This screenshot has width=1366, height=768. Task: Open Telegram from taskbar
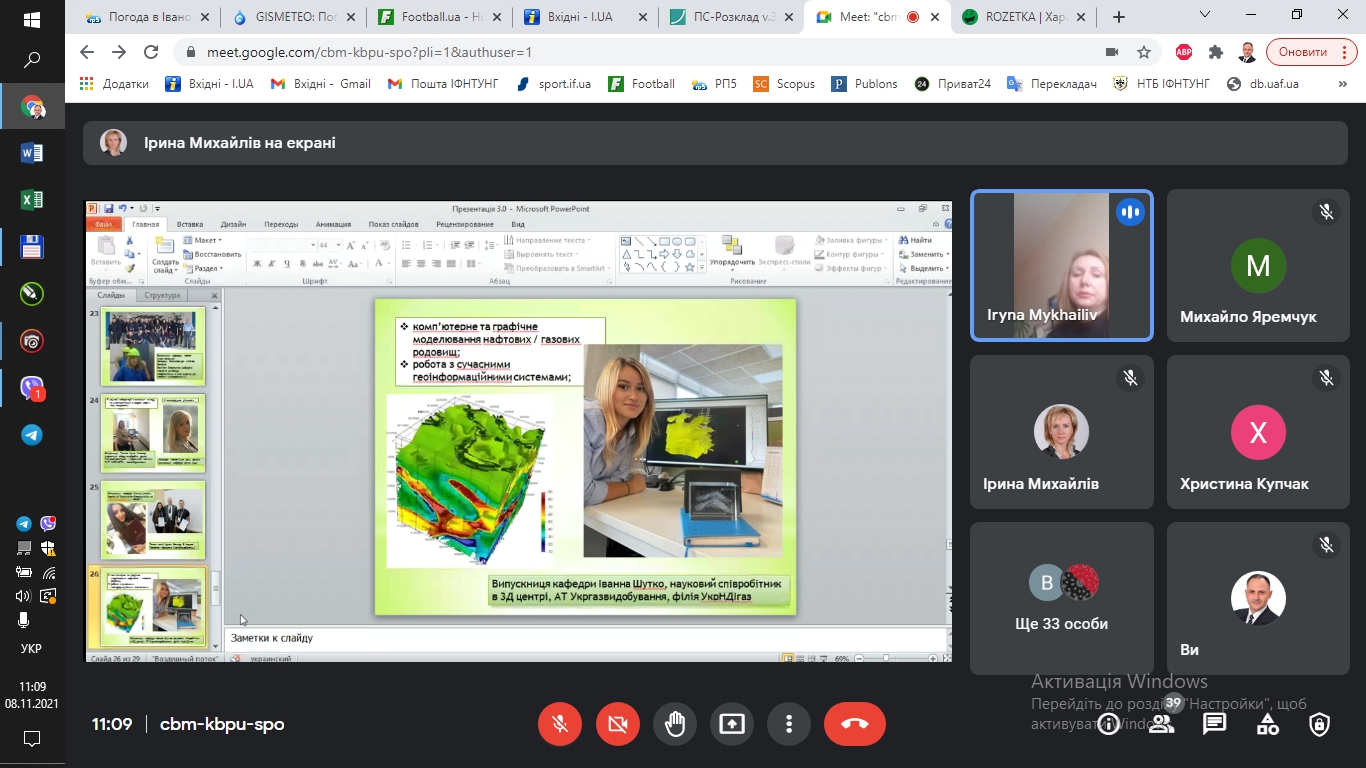point(31,435)
